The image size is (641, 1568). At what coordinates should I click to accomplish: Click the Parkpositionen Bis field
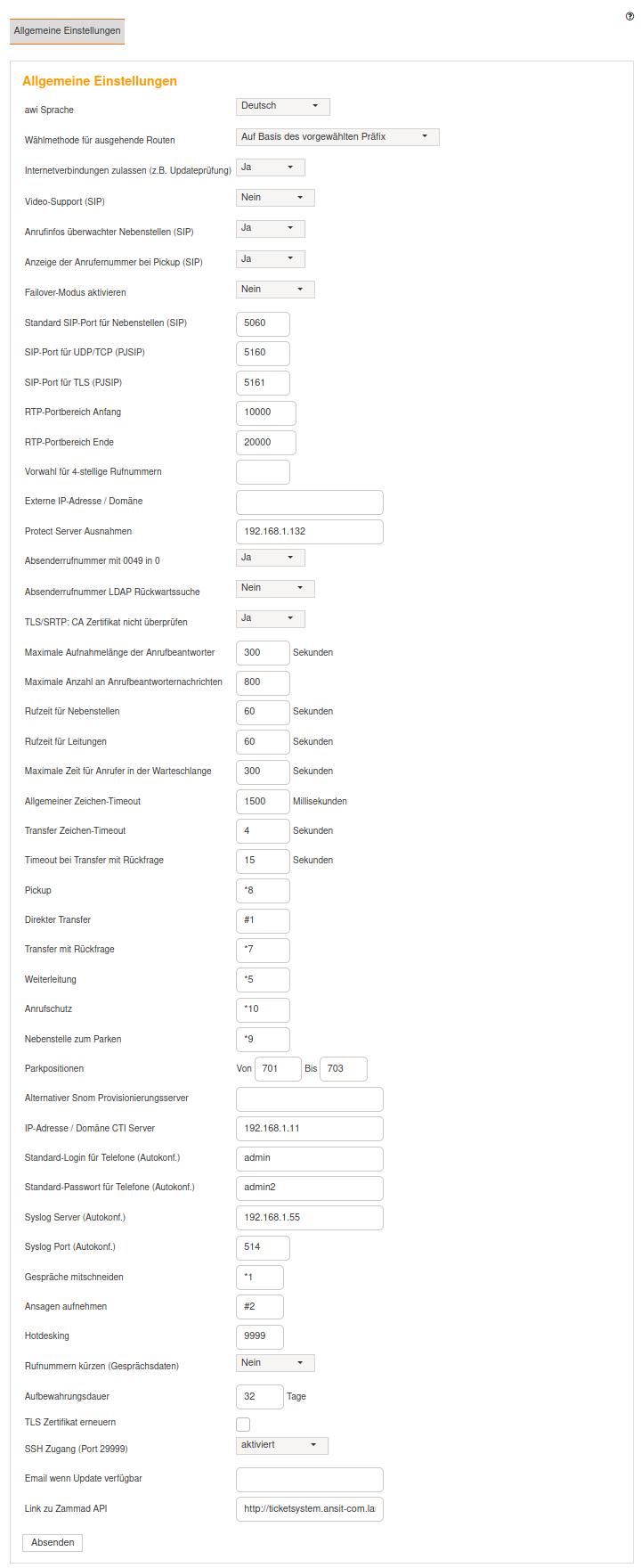tap(343, 1069)
